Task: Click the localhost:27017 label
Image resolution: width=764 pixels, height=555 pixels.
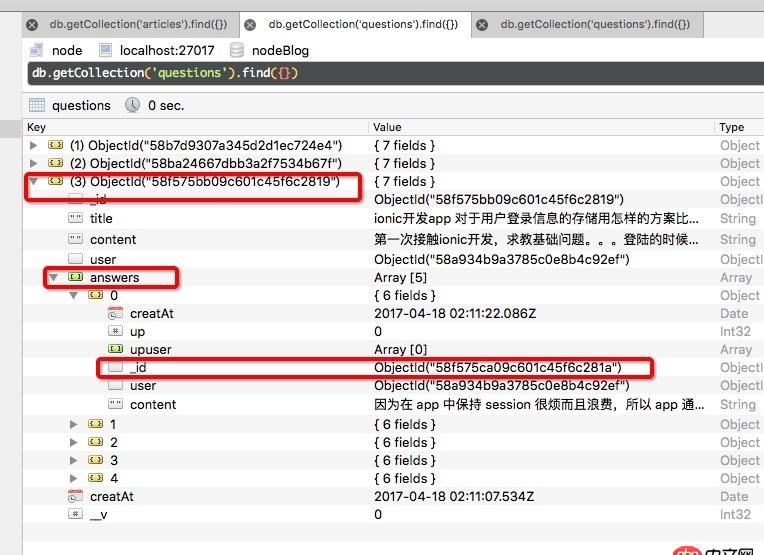Action: pos(167,51)
